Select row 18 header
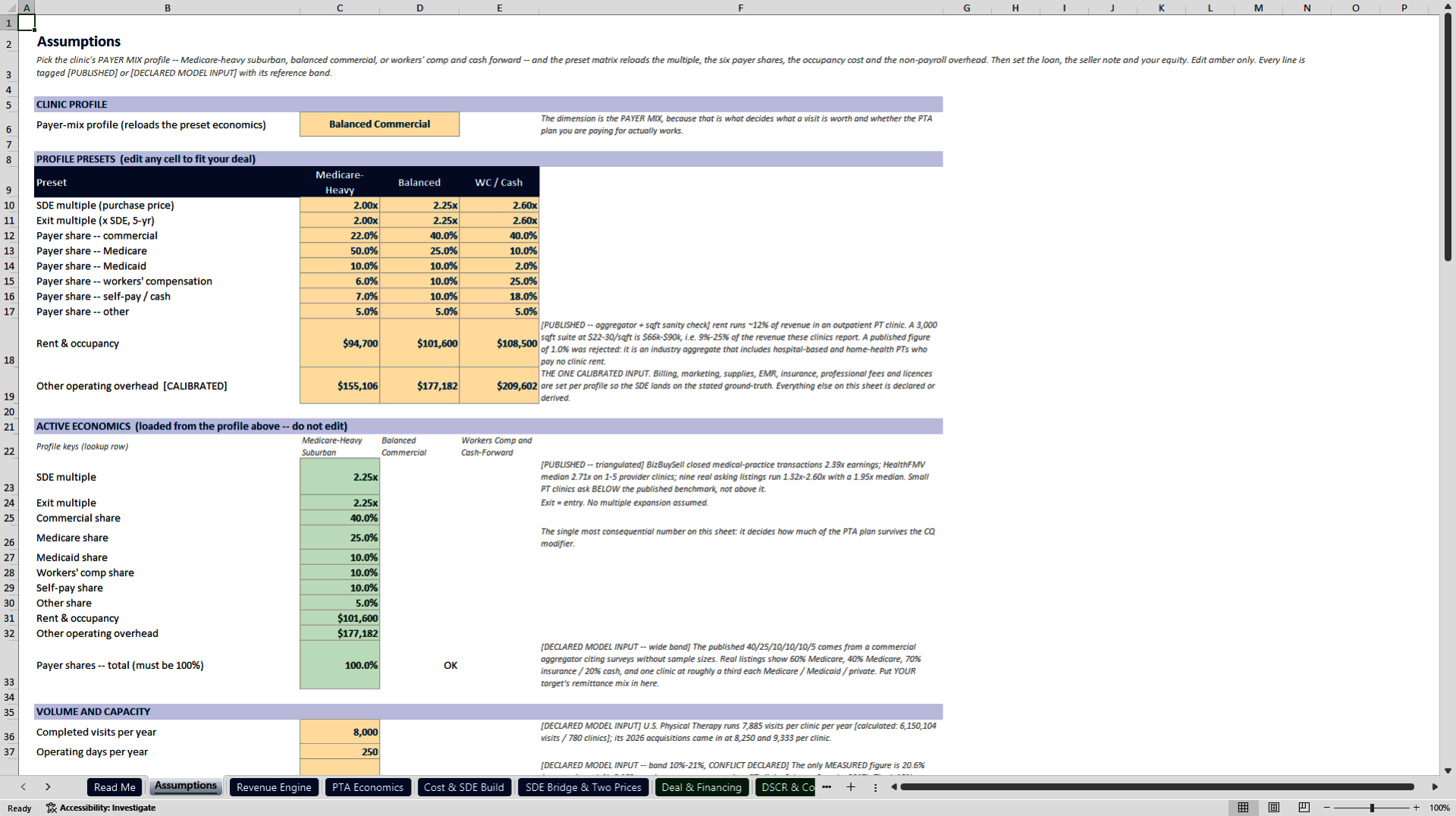Viewport: 1456px width, 816px height. [x=9, y=343]
